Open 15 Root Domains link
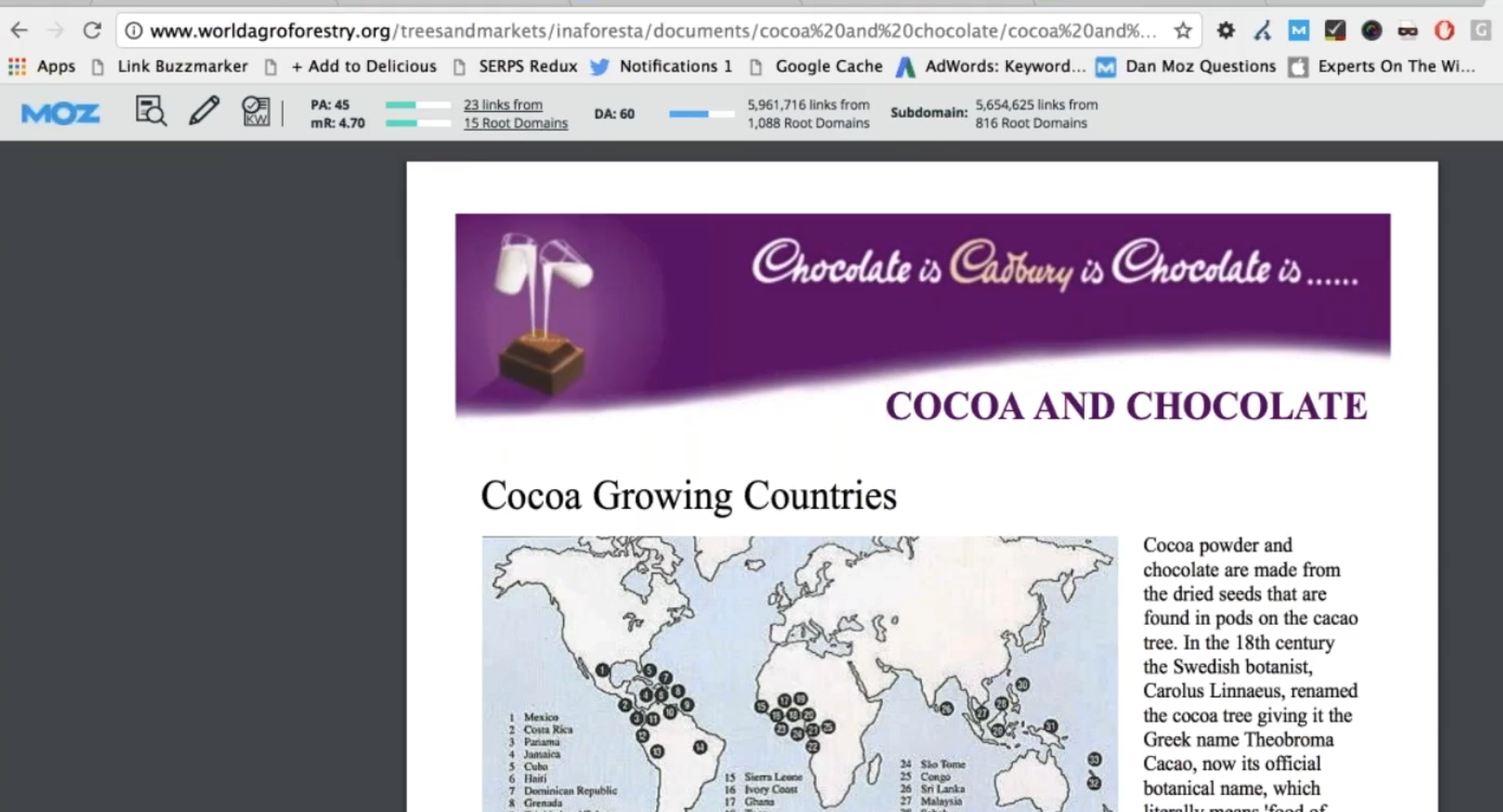1503x812 pixels. pos(515,124)
